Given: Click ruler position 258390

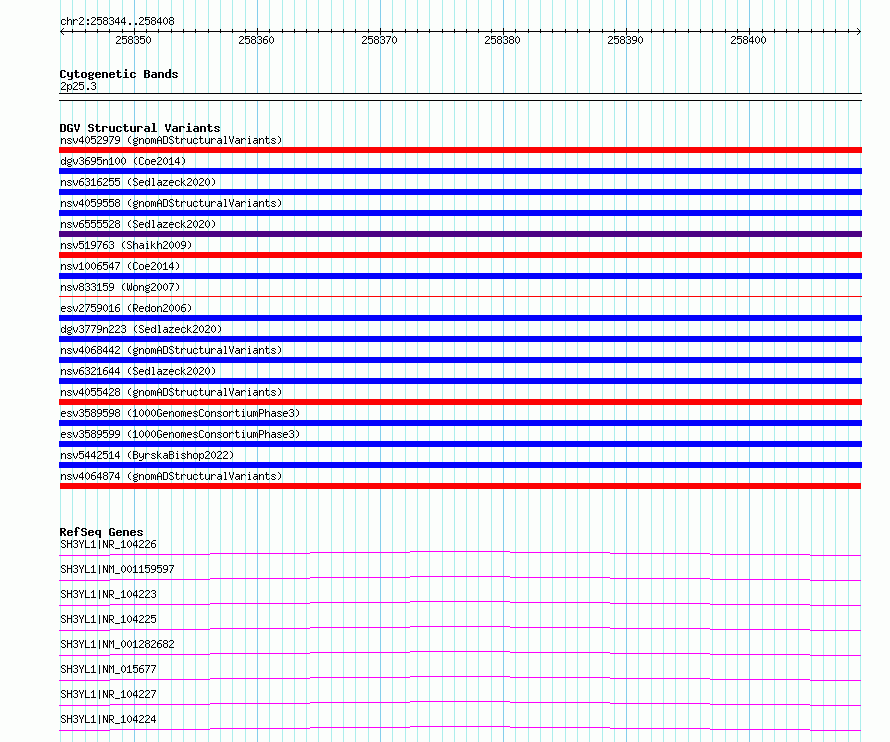Looking at the screenshot, I should click(625, 40).
